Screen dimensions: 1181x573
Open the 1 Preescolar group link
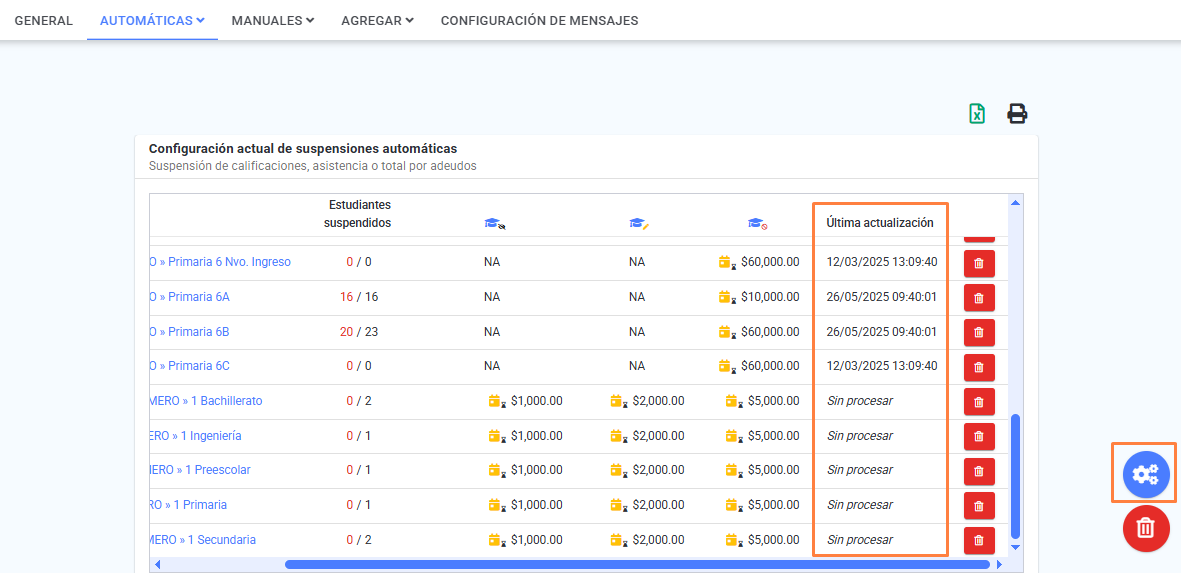pos(200,470)
